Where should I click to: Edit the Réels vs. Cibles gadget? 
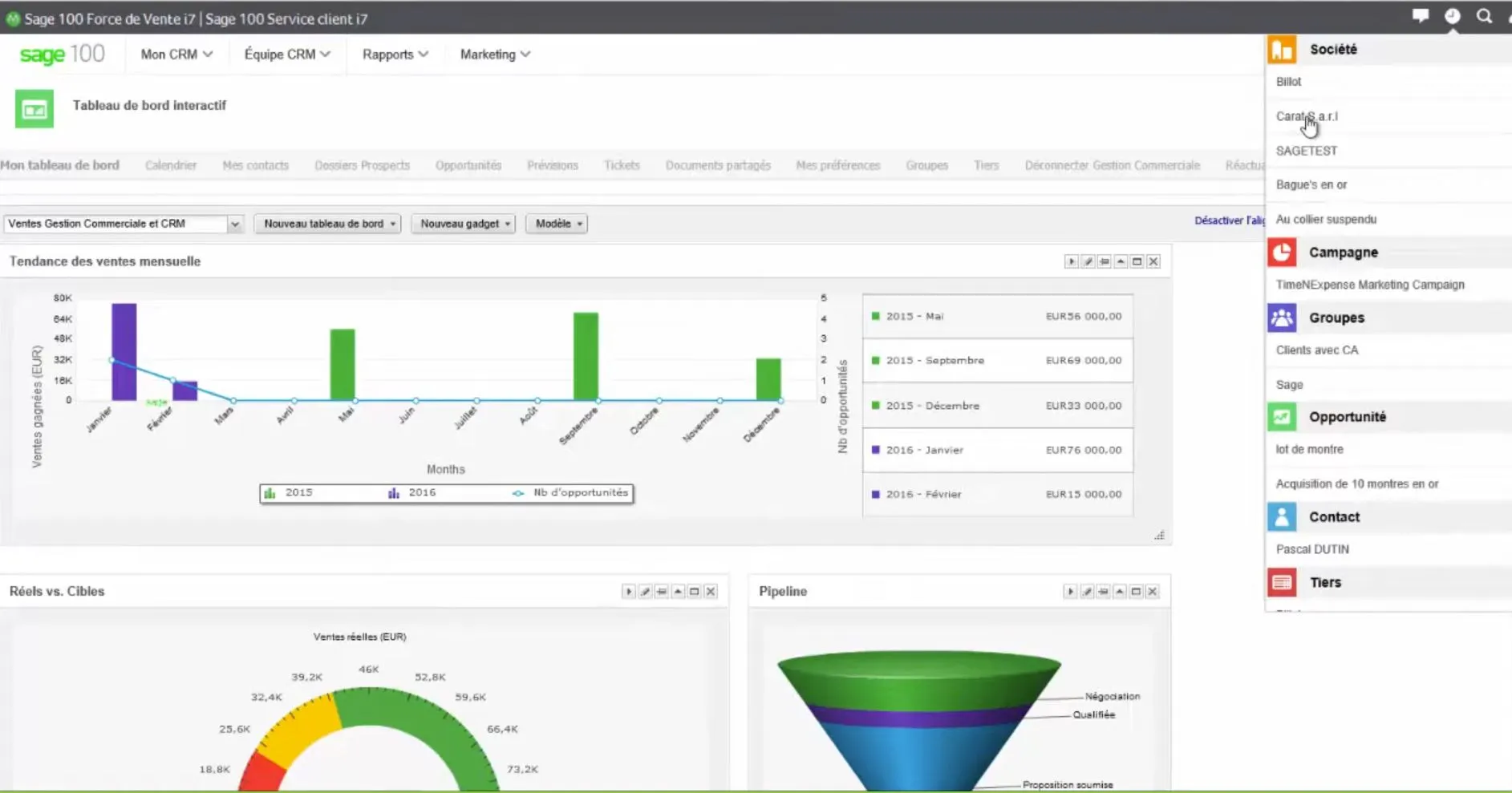point(645,592)
